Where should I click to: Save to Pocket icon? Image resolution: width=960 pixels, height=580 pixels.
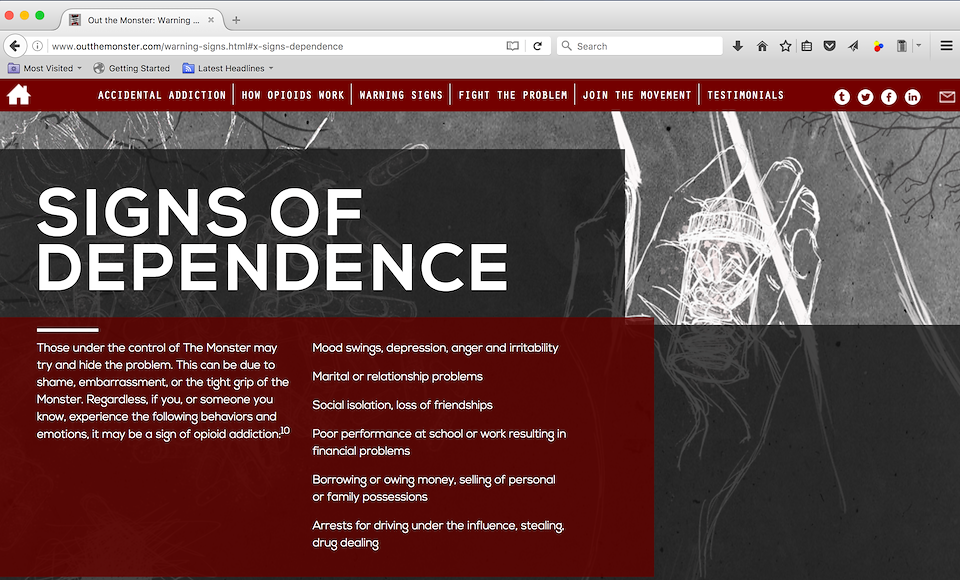[x=830, y=46]
